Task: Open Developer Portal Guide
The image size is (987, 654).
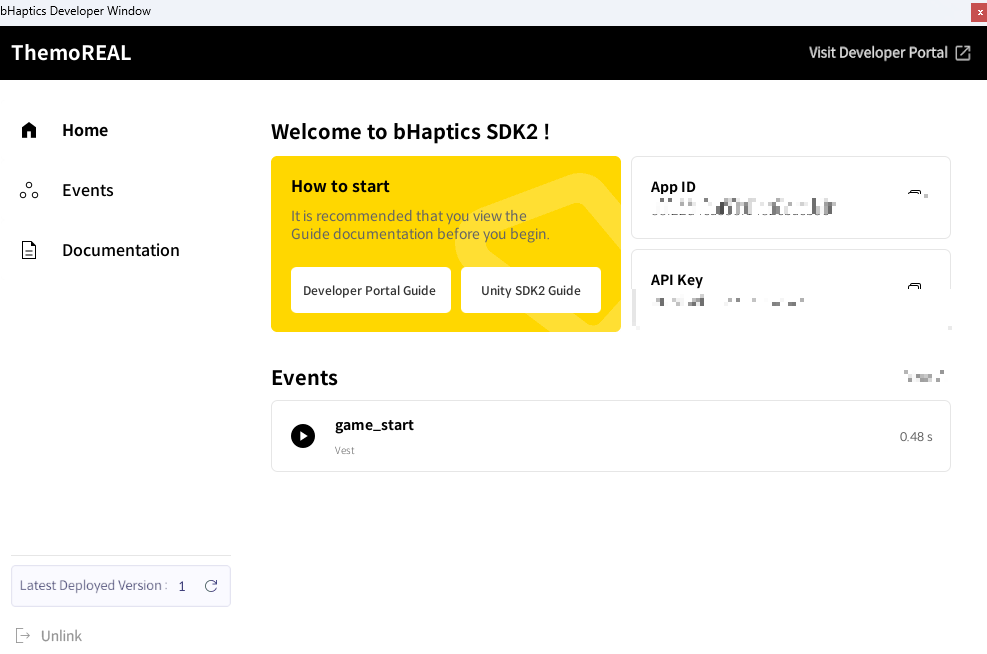Action: (371, 290)
